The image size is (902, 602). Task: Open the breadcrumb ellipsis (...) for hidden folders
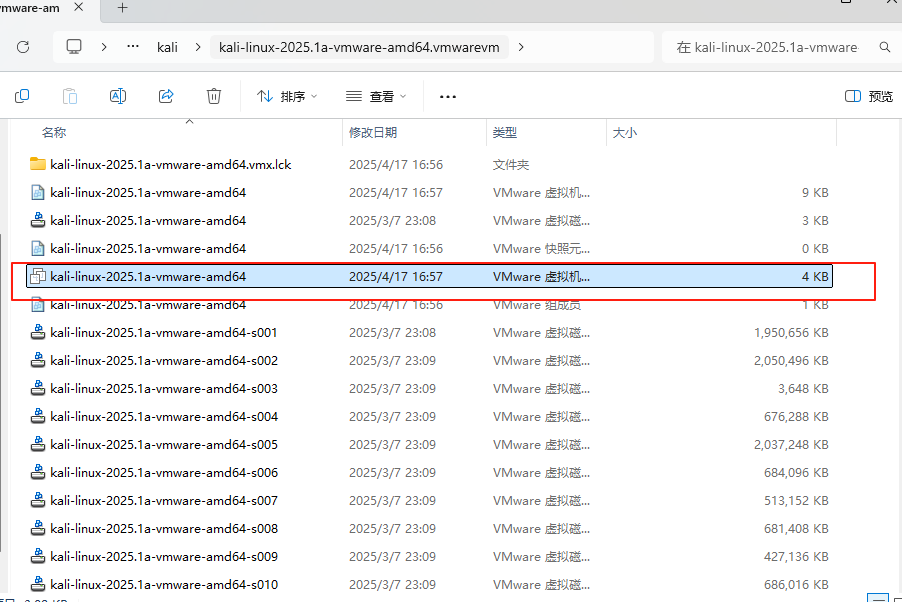click(133, 47)
